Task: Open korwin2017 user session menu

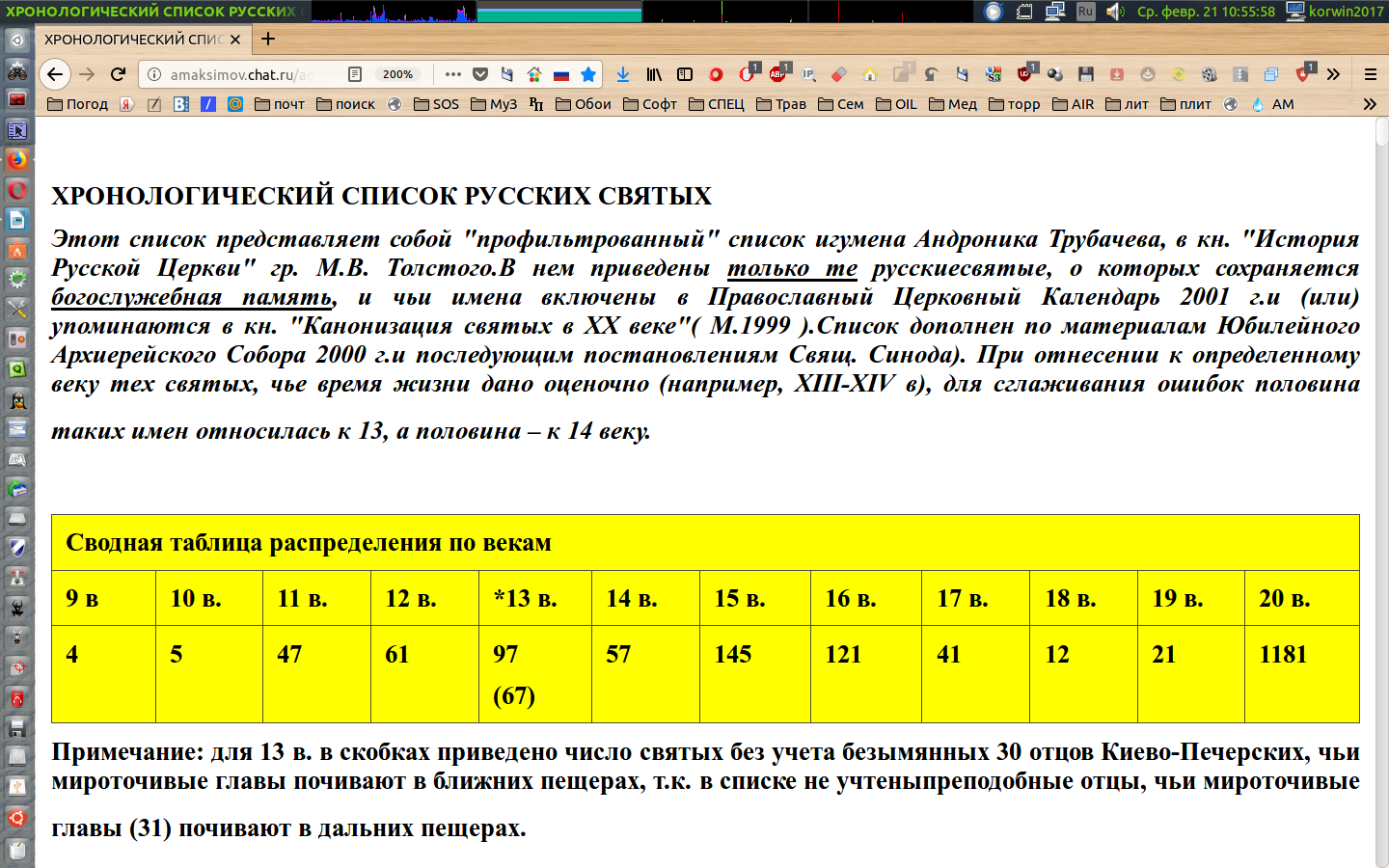Action: 1335,11
